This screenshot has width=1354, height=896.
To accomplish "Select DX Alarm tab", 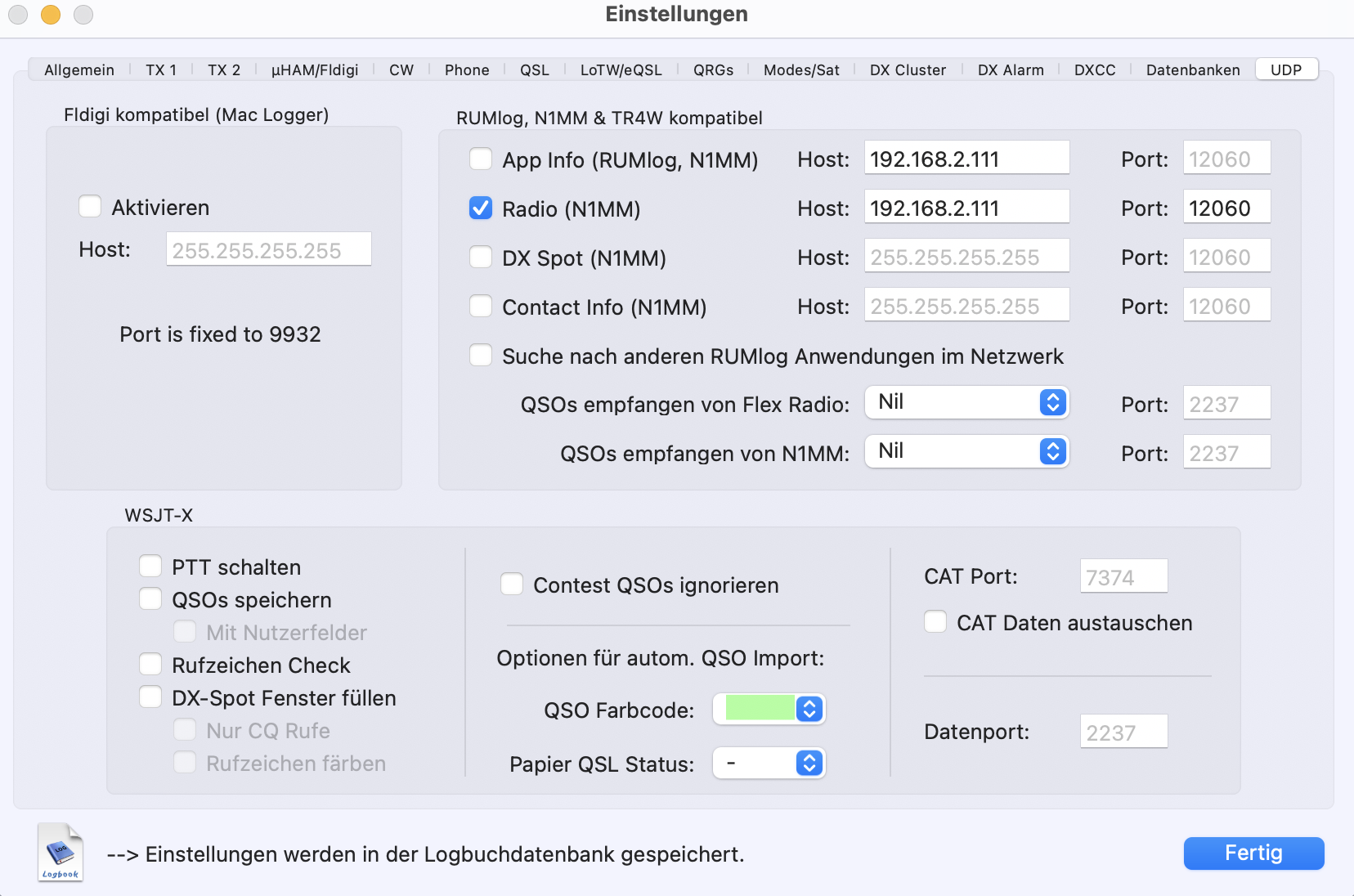I will click(1011, 69).
